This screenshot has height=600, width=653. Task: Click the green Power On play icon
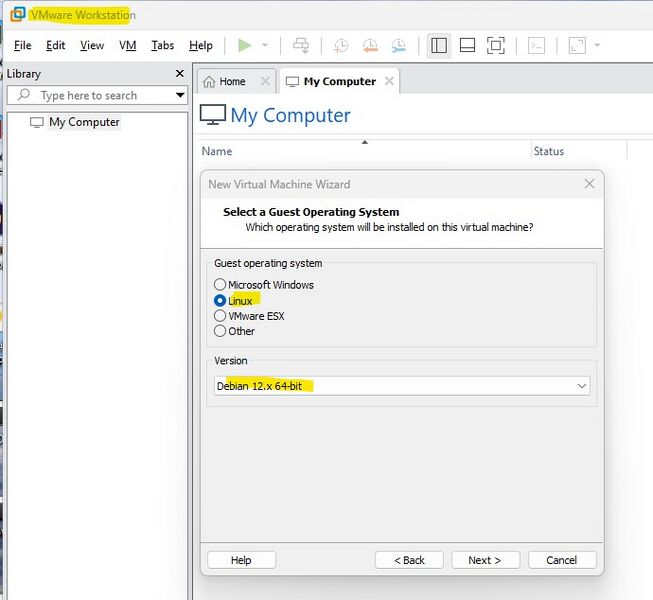coord(244,45)
